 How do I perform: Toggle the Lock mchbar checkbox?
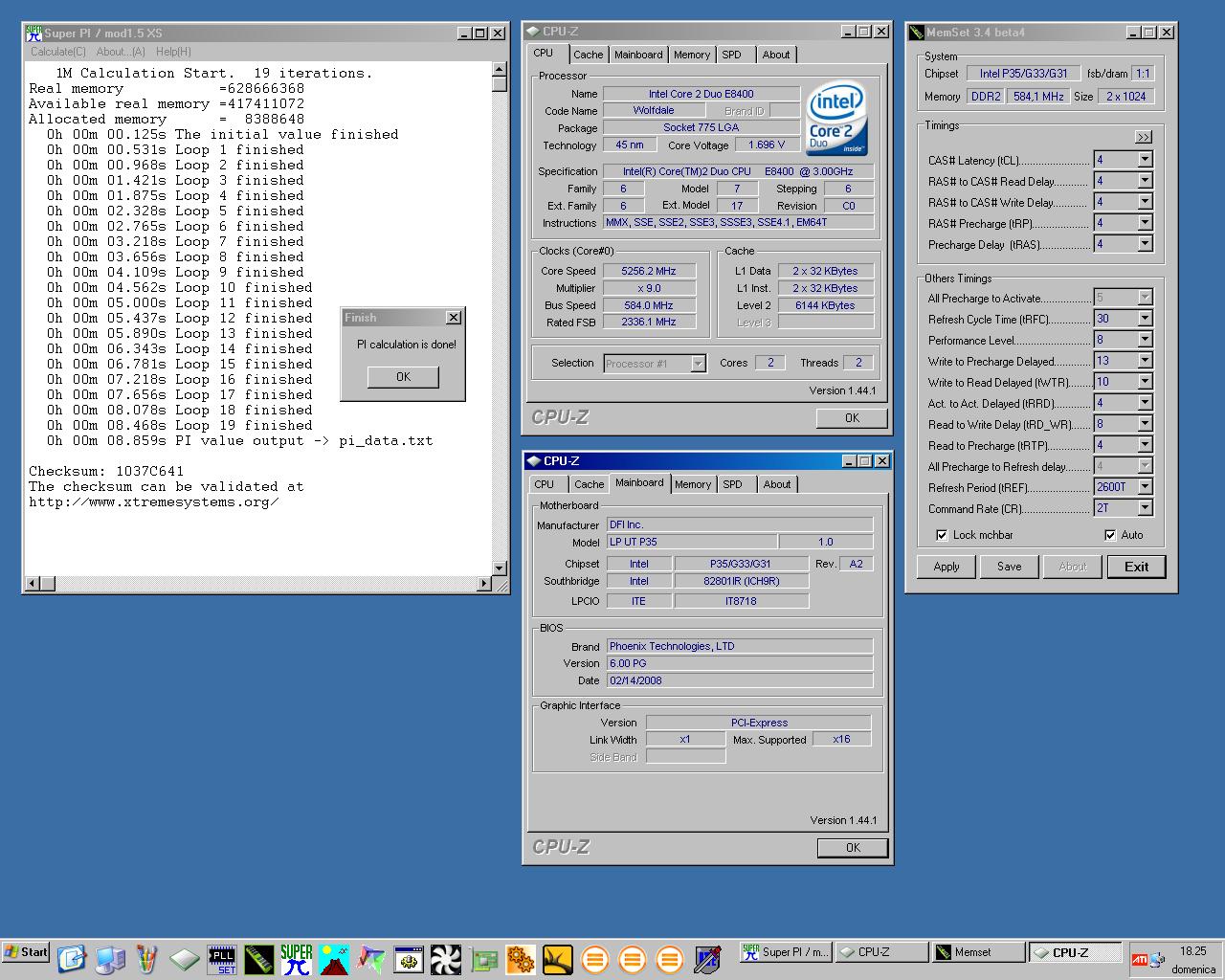pos(942,535)
